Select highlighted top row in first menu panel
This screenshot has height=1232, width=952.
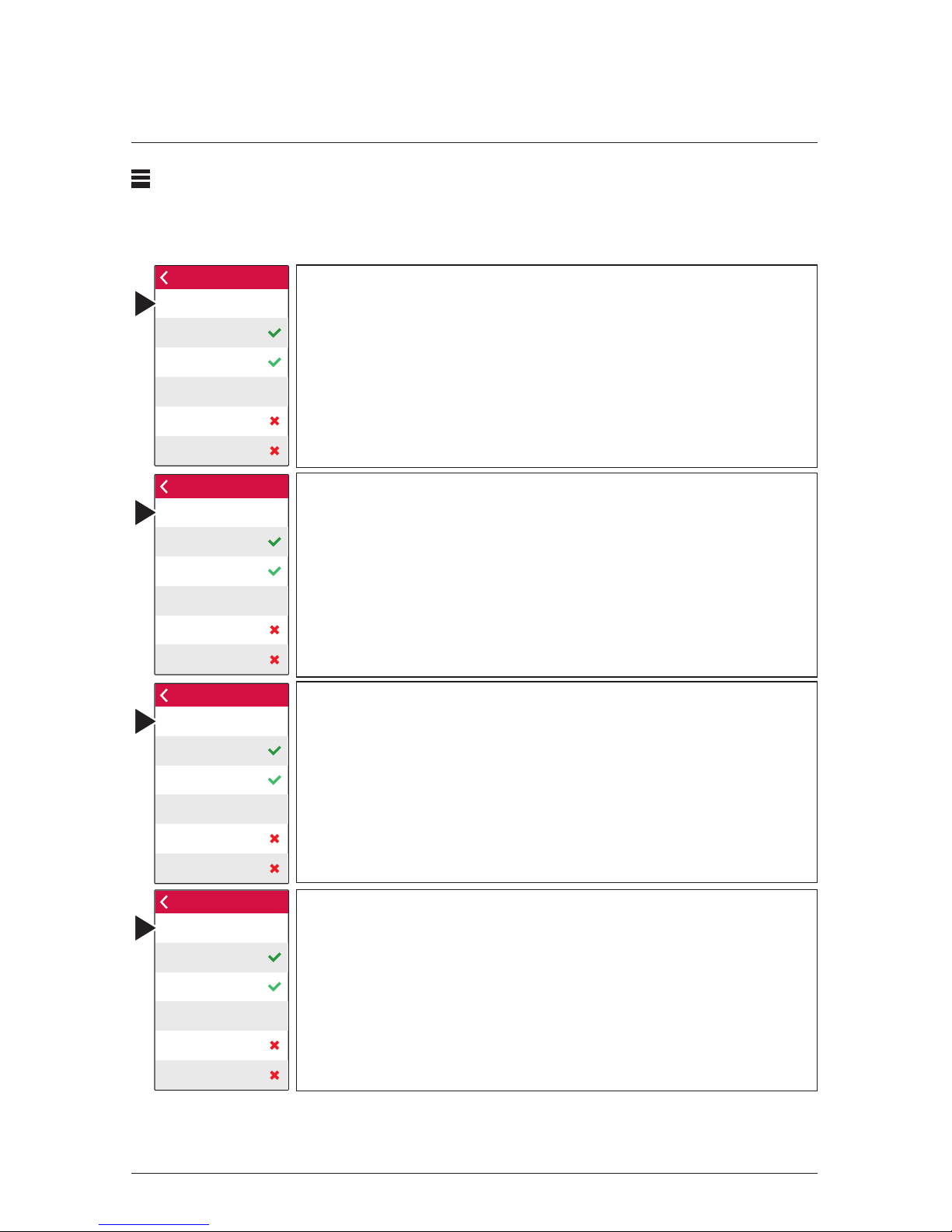[x=221, y=304]
